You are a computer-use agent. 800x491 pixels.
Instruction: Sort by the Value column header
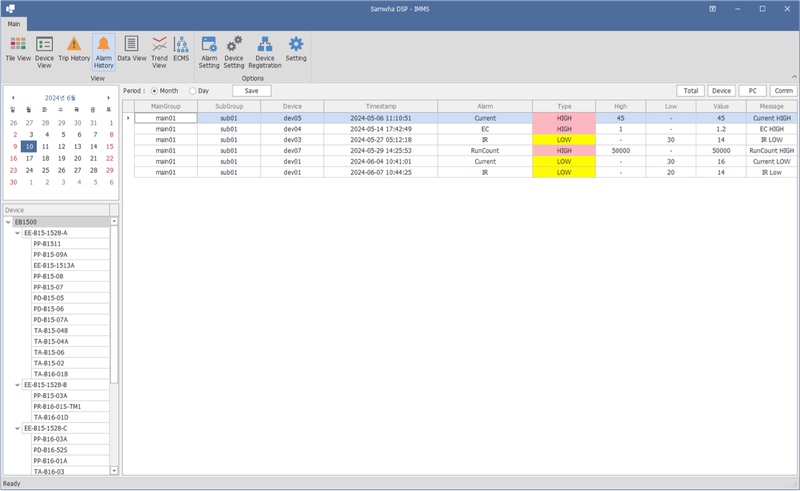[x=721, y=106]
